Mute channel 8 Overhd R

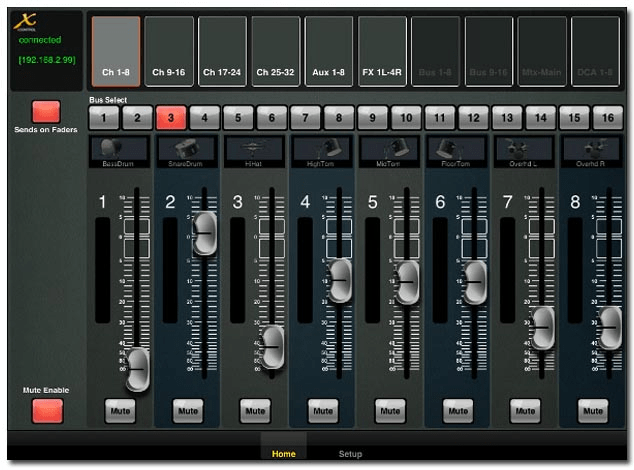pyautogui.click(x=593, y=411)
